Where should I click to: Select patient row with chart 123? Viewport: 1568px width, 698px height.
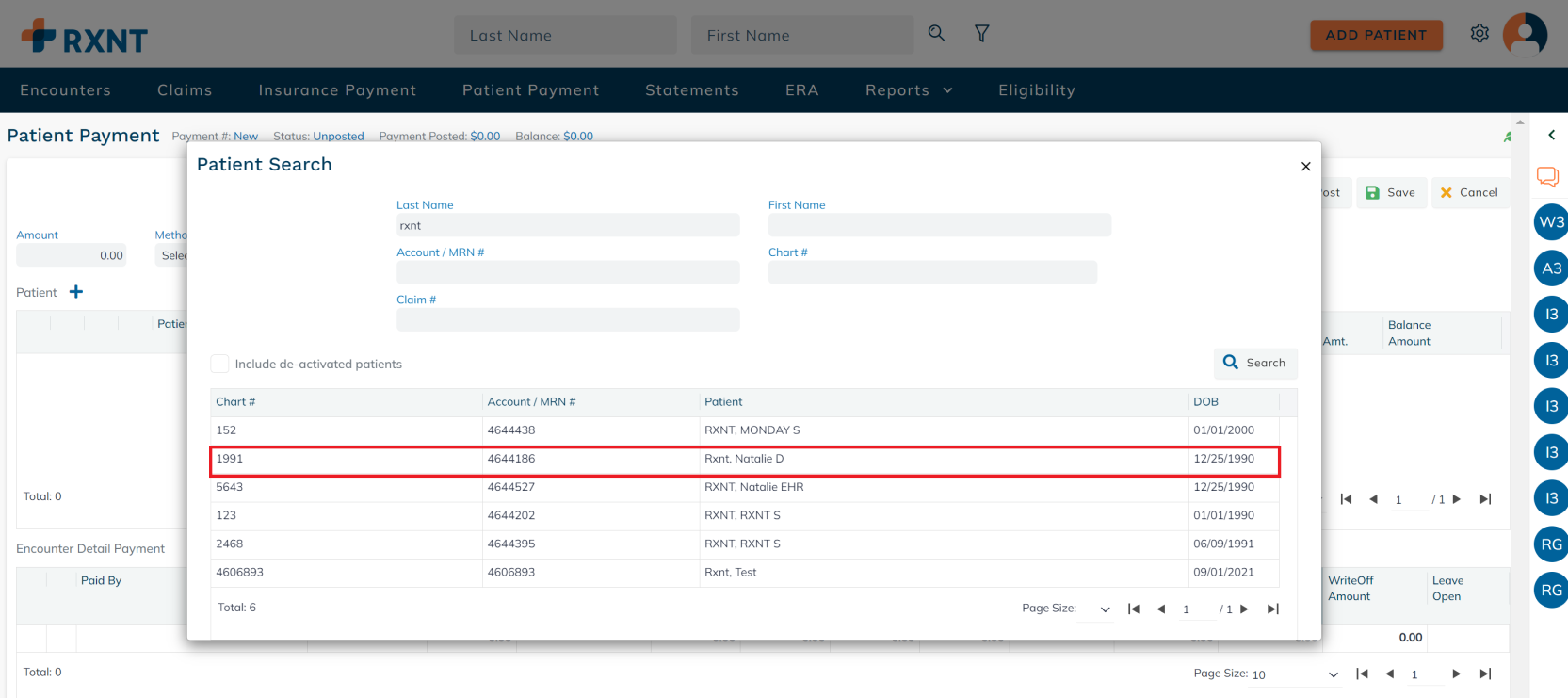click(x=745, y=515)
